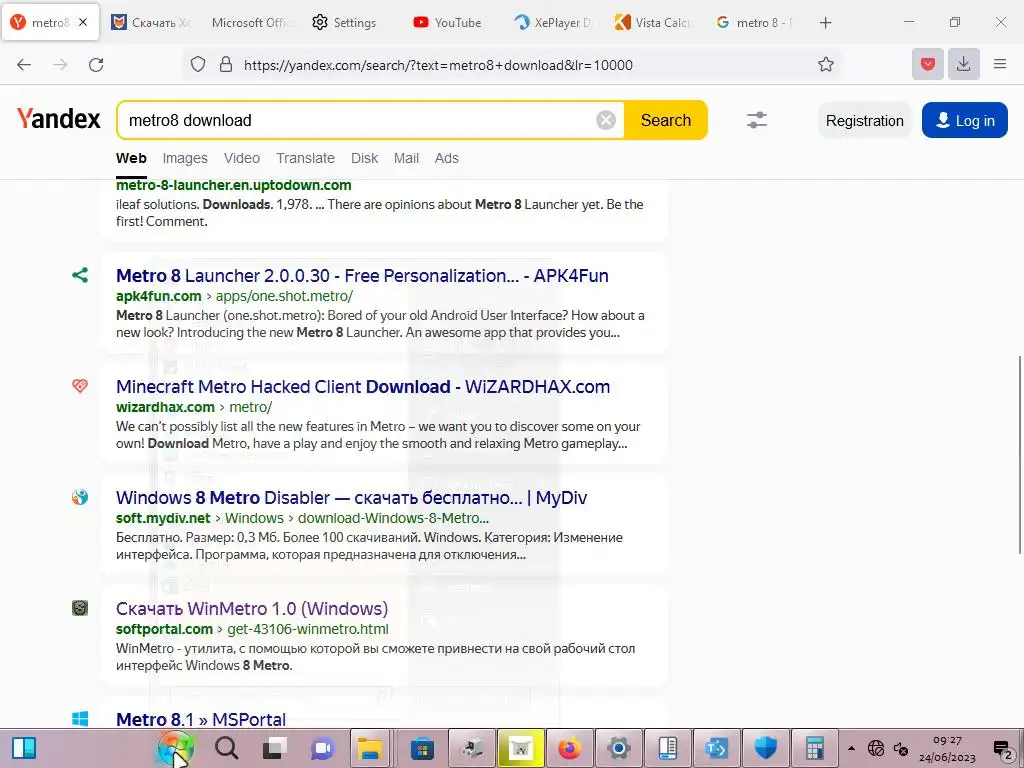1024x768 pixels.
Task: Click the yellow Search button
Action: point(665,120)
